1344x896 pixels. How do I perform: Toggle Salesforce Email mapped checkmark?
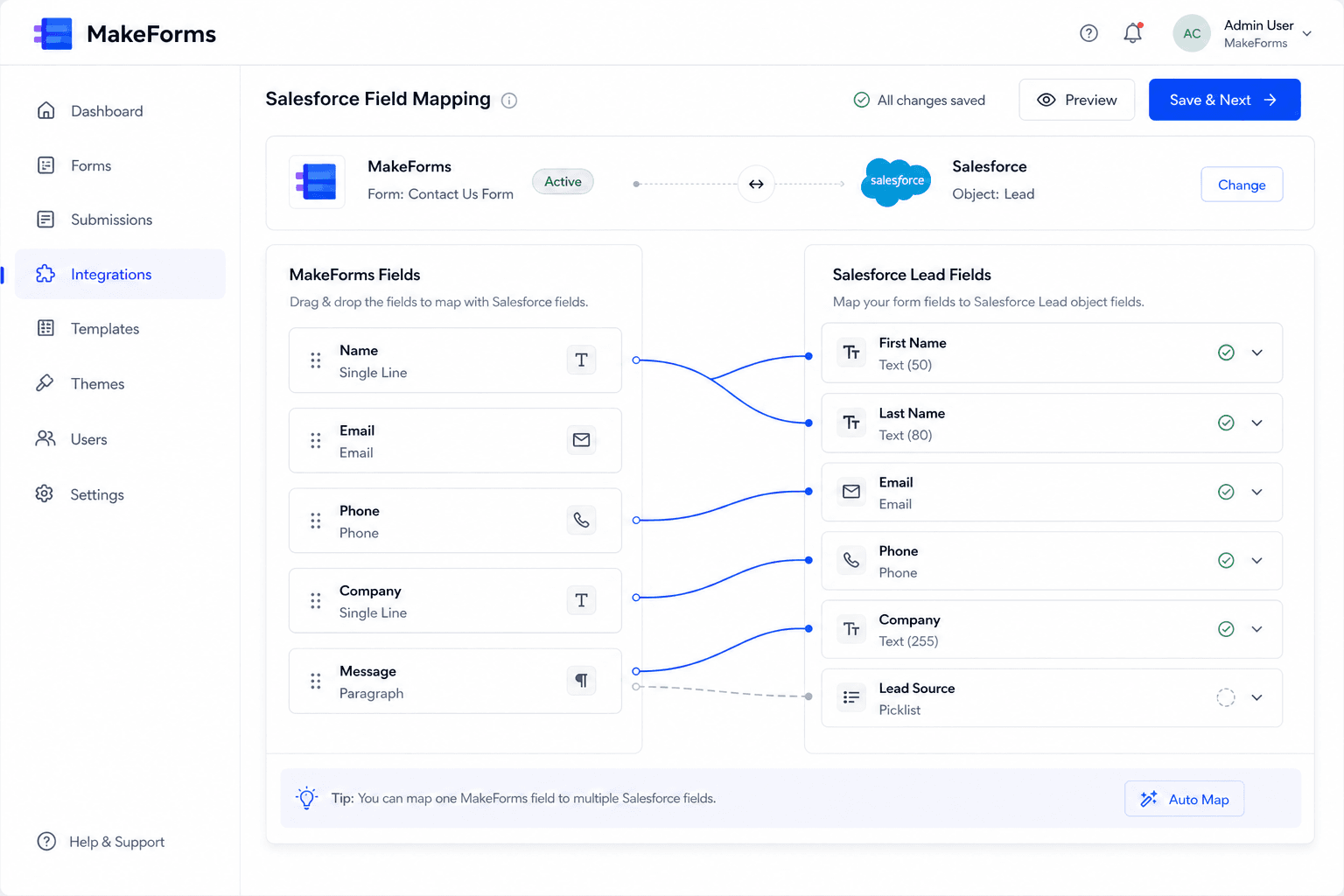pos(1226,492)
